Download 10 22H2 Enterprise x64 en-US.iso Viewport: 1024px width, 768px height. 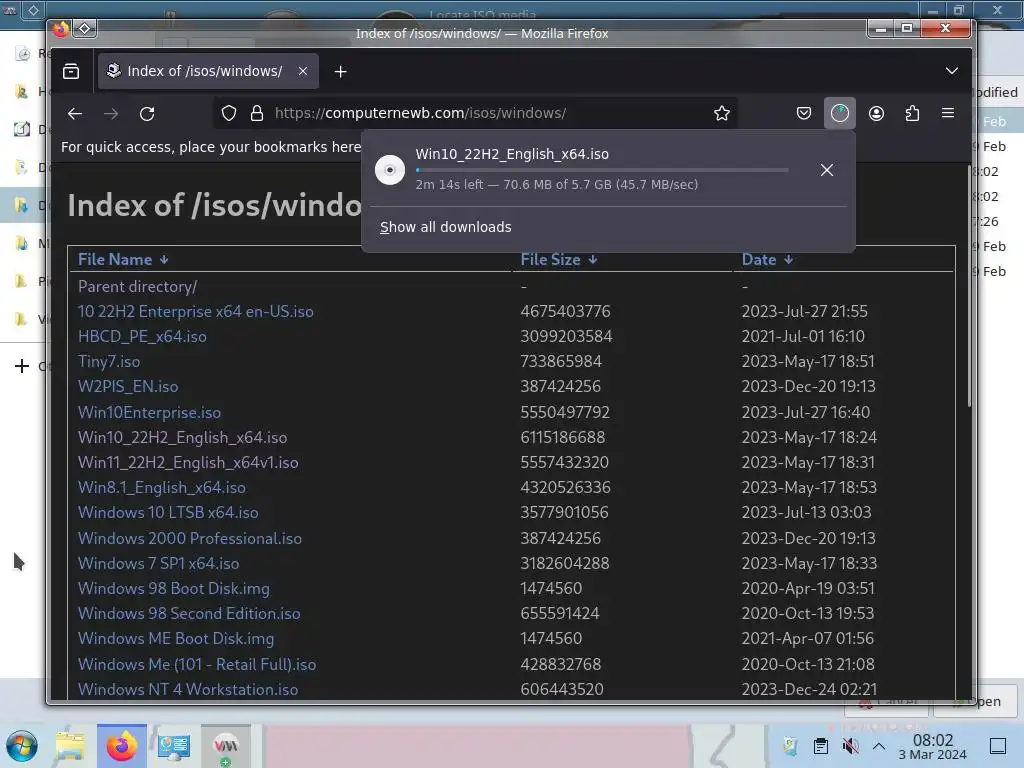[196, 312]
